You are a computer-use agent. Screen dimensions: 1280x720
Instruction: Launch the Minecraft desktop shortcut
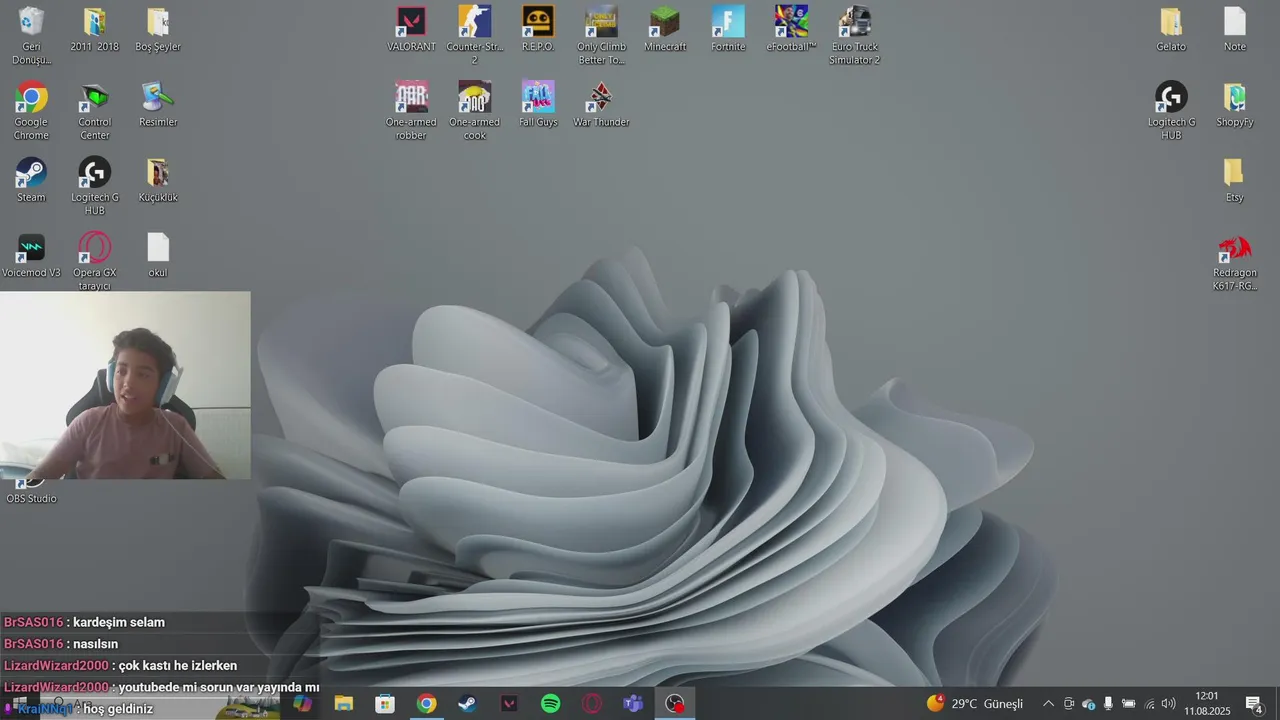point(665,29)
